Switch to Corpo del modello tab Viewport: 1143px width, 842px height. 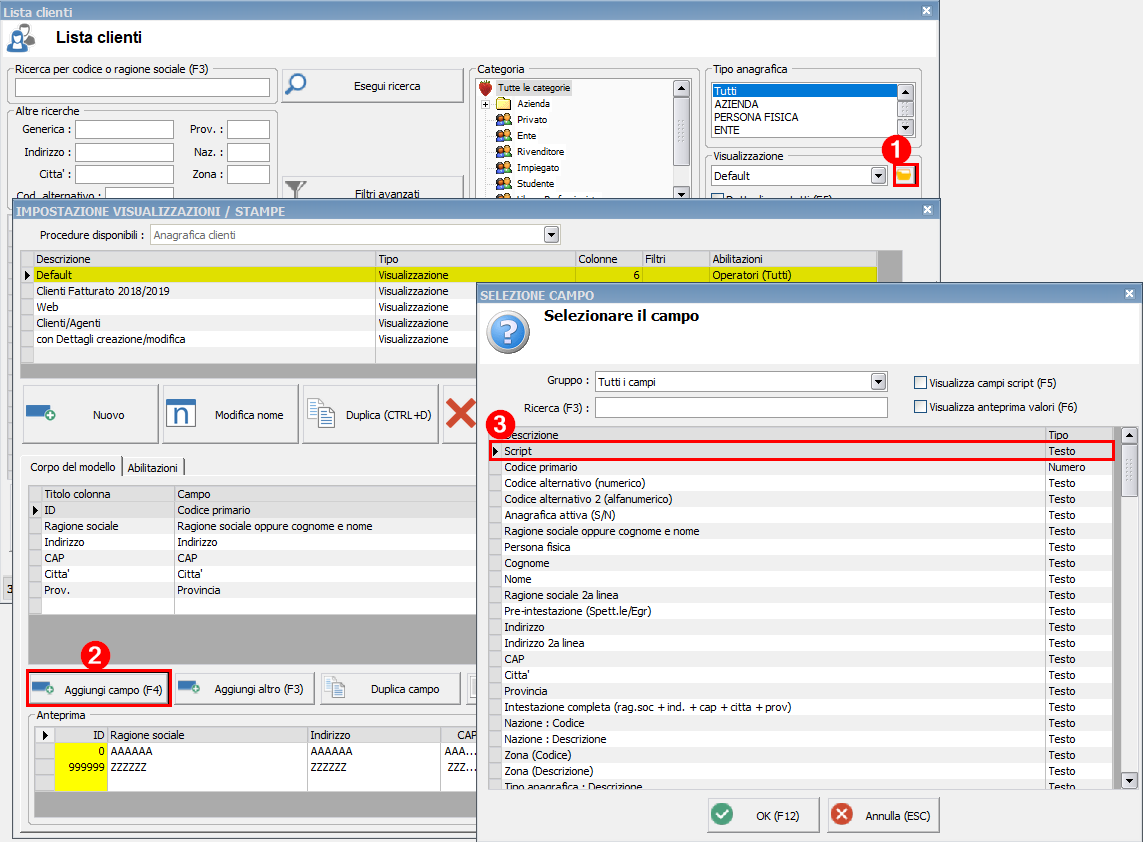[73, 467]
